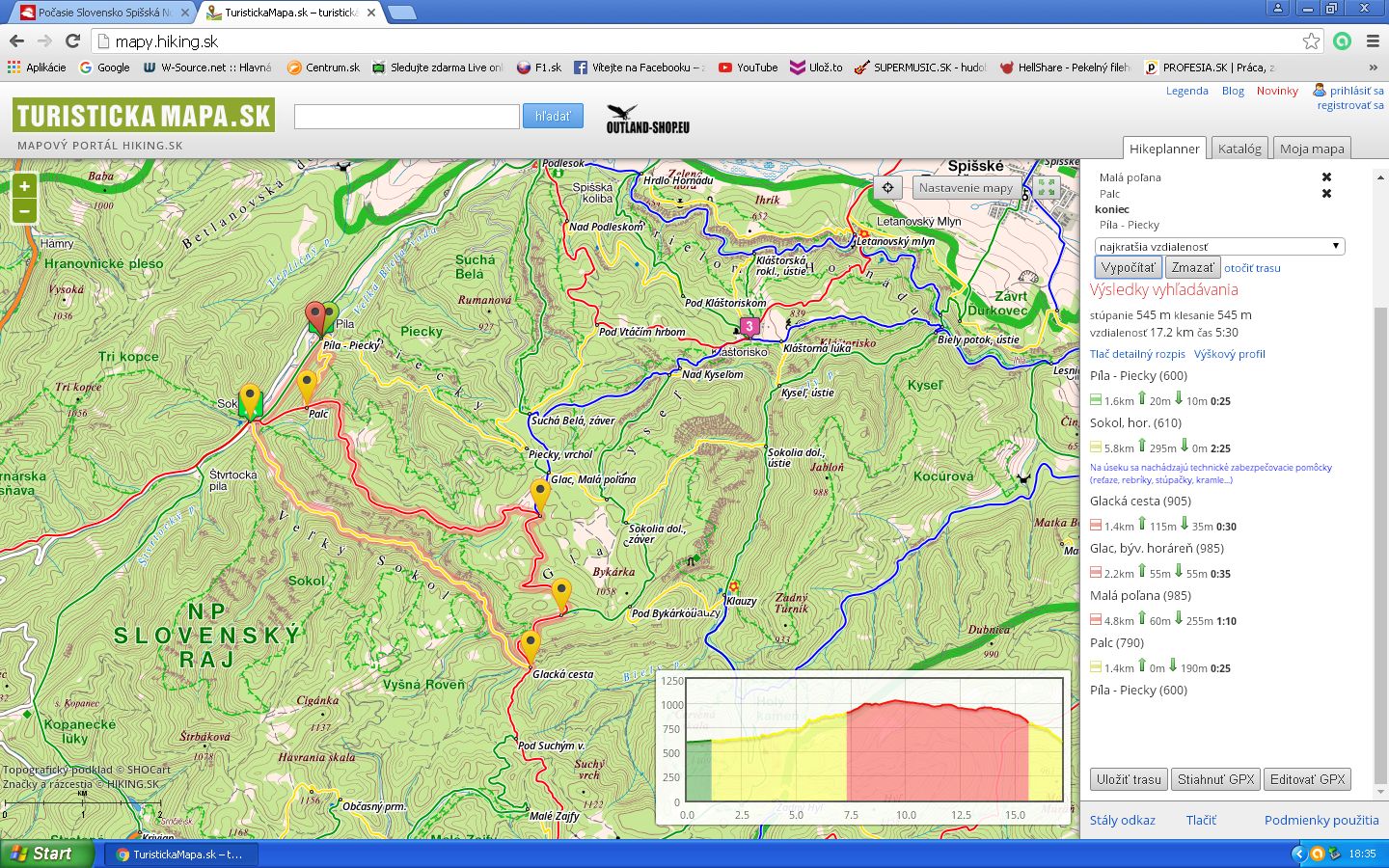This screenshot has width=1389, height=868.
Task: Open the route type dropdown 'najkratšia vzdialenosť'
Action: (x=1219, y=247)
